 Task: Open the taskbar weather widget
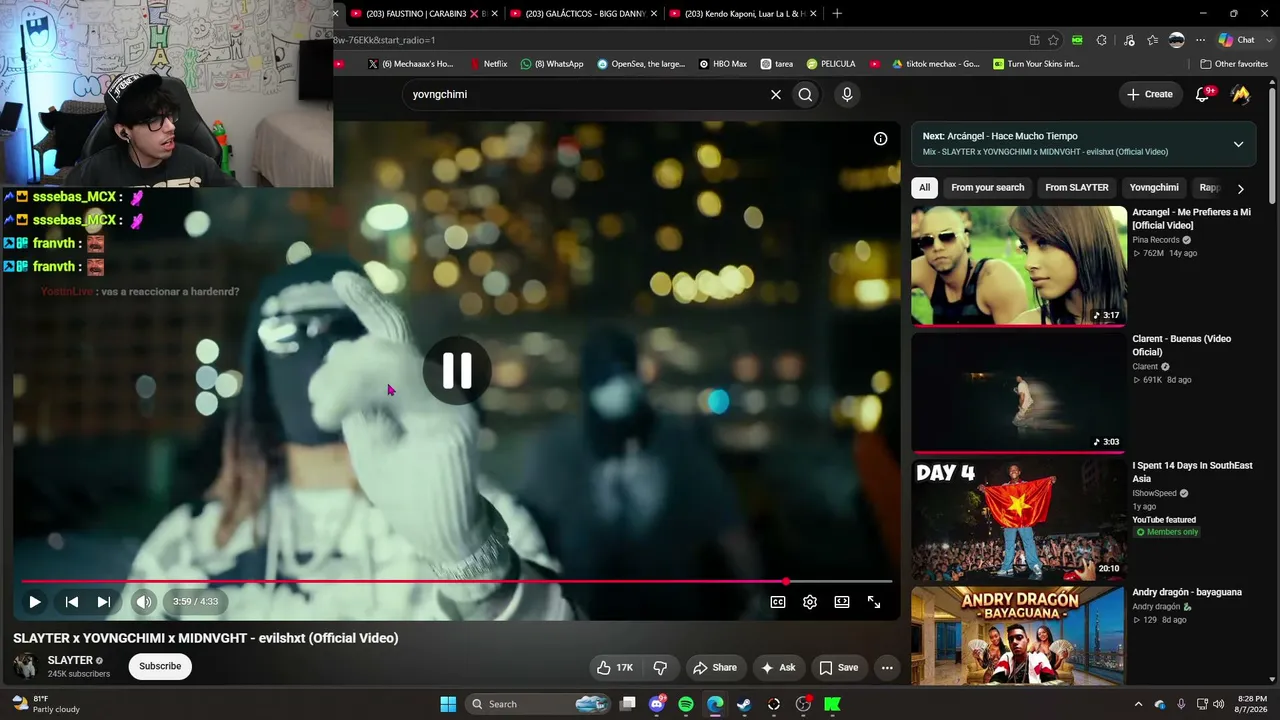[45, 704]
